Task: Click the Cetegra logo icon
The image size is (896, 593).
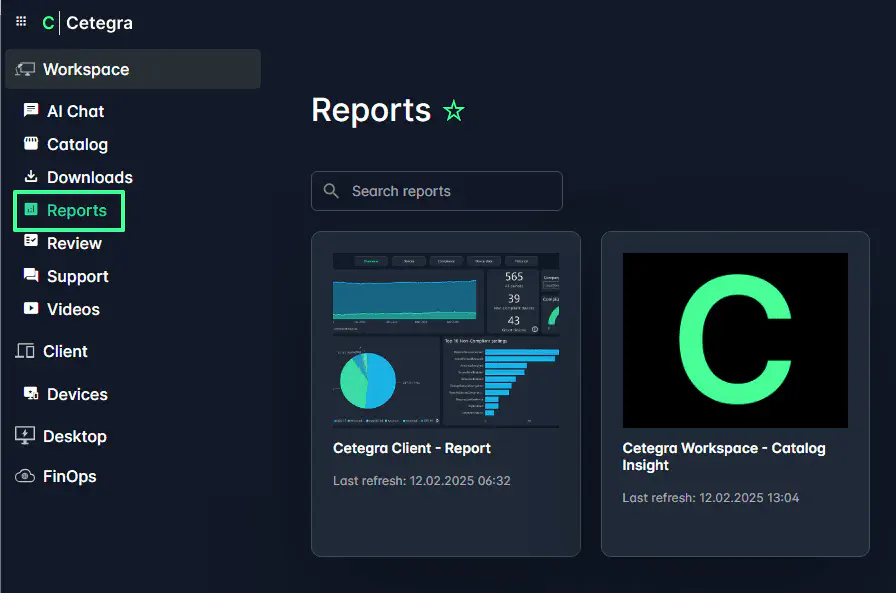Action: pyautogui.click(x=48, y=22)
